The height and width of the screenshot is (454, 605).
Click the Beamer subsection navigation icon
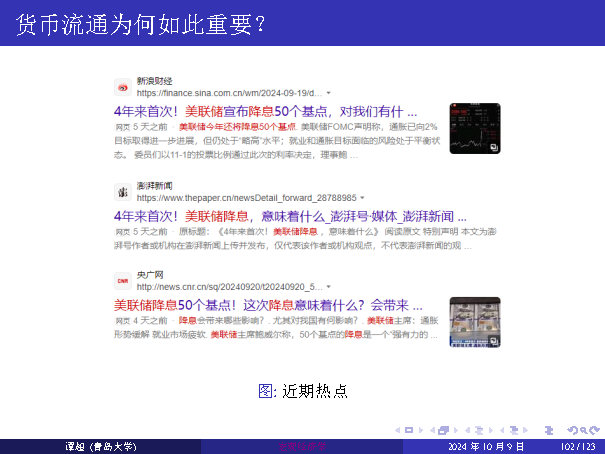477,429
